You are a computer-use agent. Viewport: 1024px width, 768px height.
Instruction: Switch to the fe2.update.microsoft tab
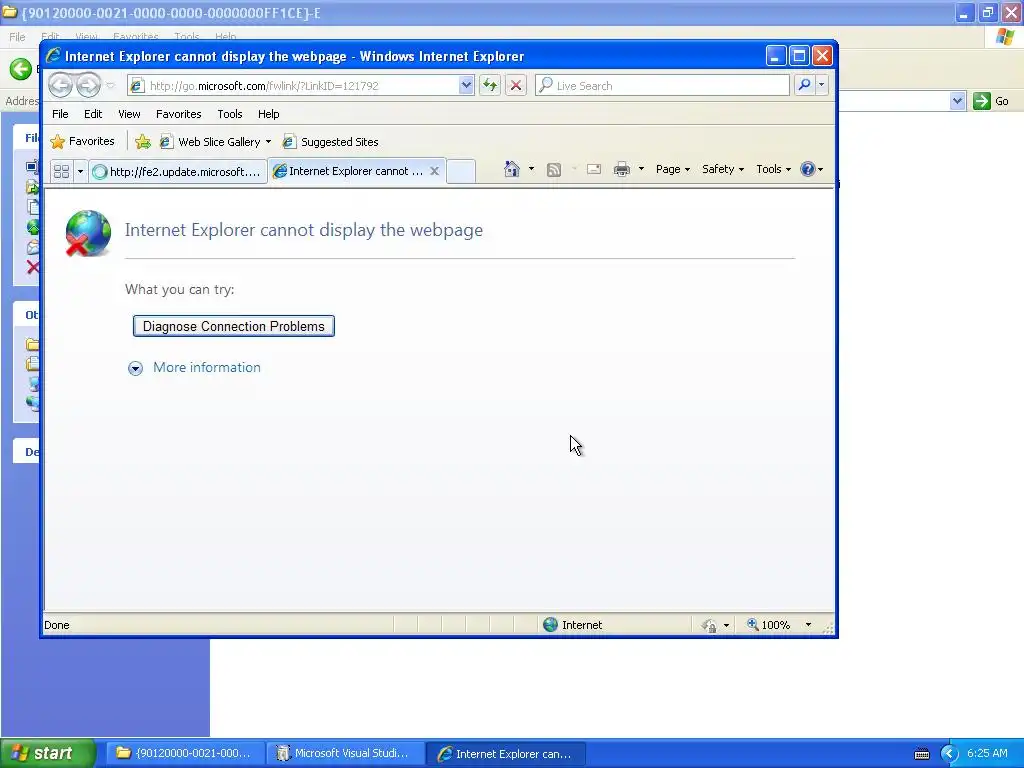(x=178, y=171)
